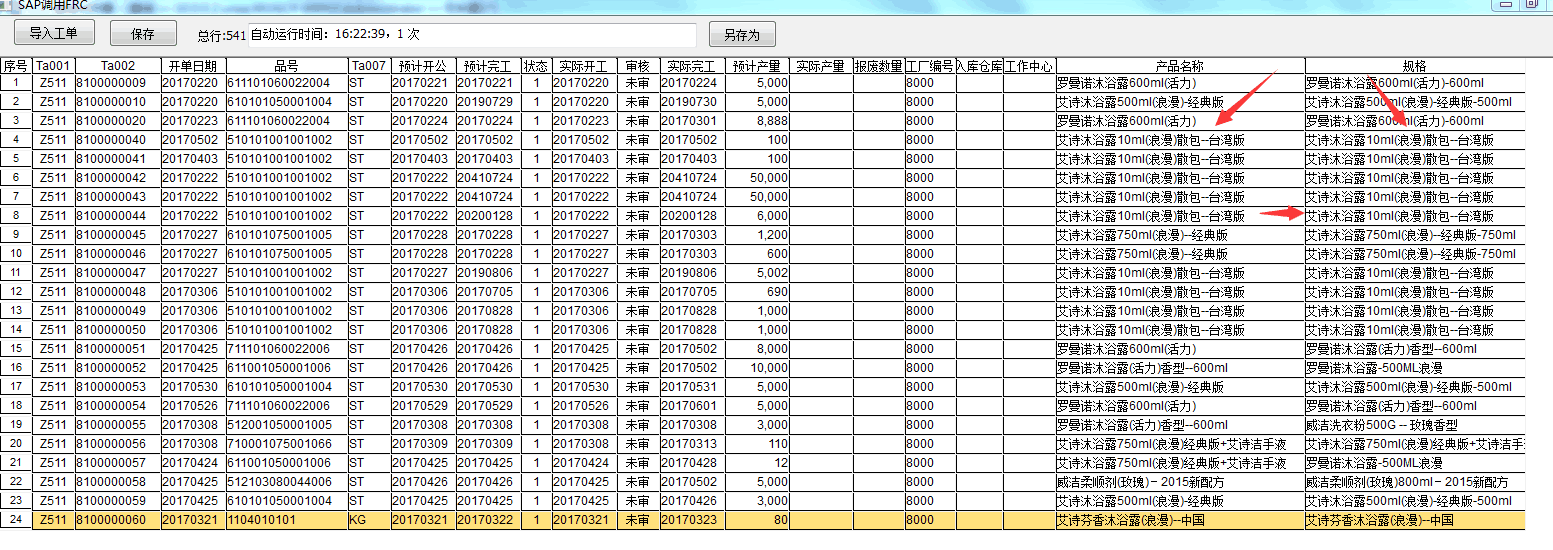1553x550 pixels.
Task: Click actual finish date cell 20170601
Action: tap(692, 406)
